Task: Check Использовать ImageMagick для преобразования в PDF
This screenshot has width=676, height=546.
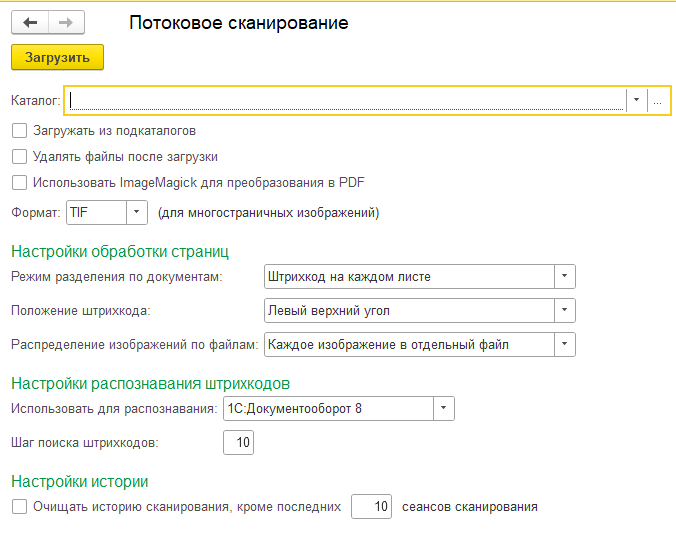Action: tap(19, 182)
